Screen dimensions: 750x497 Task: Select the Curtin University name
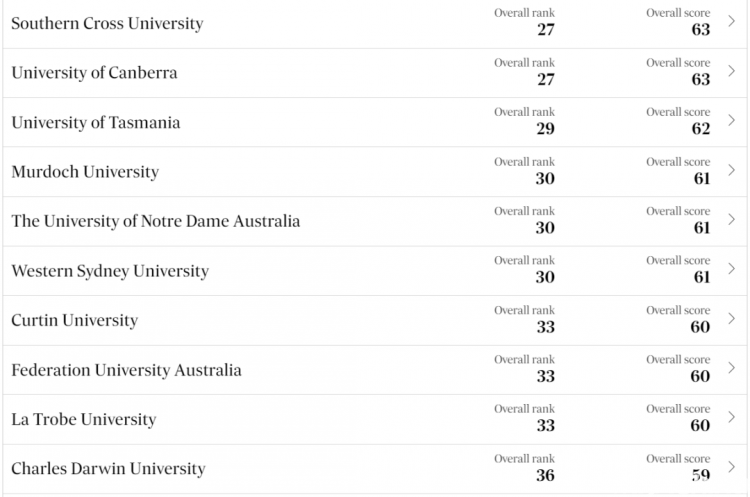click(x=75, y=320)
